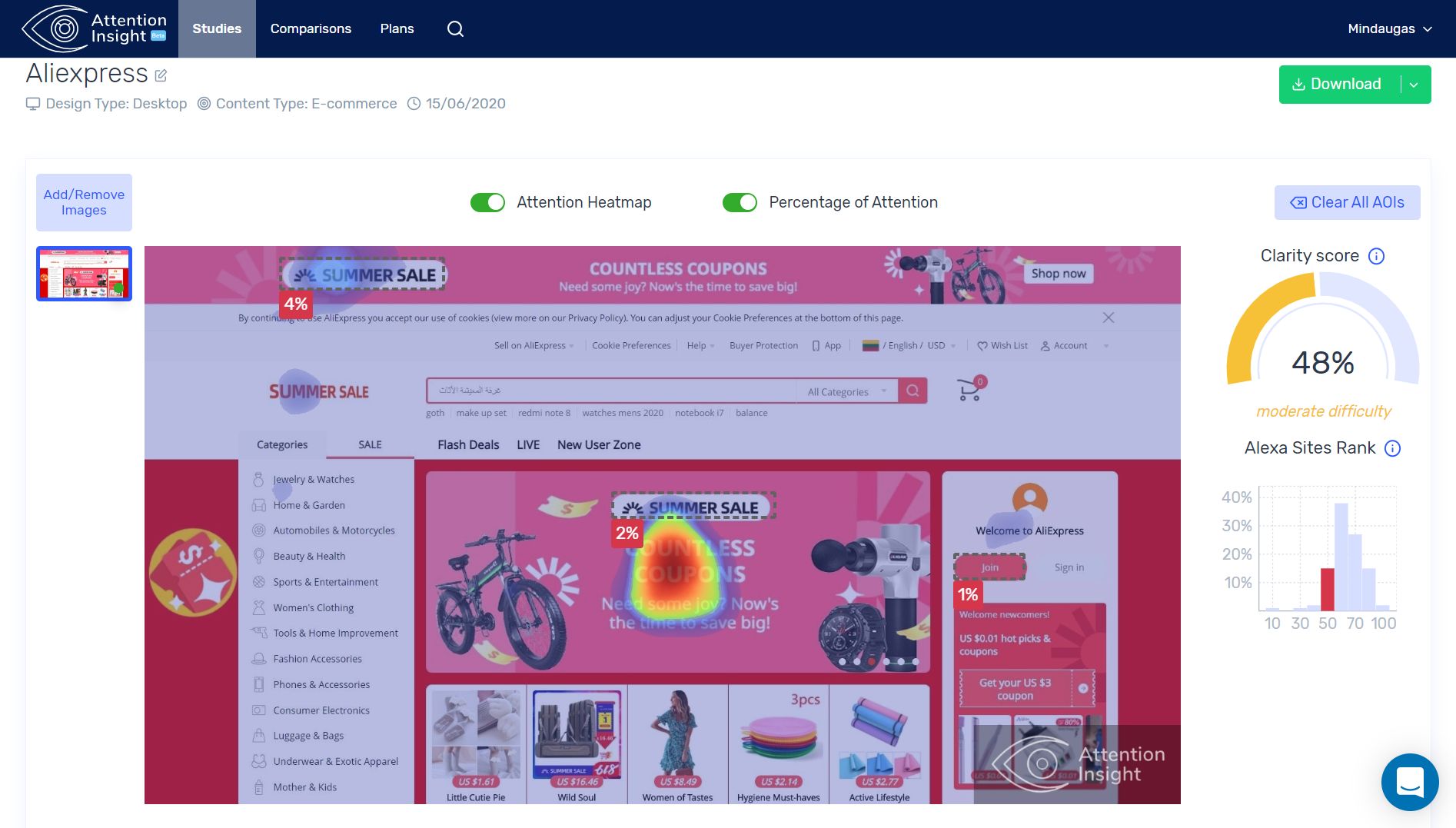Image resolution: width=1456 pixels, height=828 pixels.
Task: Click the Sign in button
Action: click(x=1069, y=567)
